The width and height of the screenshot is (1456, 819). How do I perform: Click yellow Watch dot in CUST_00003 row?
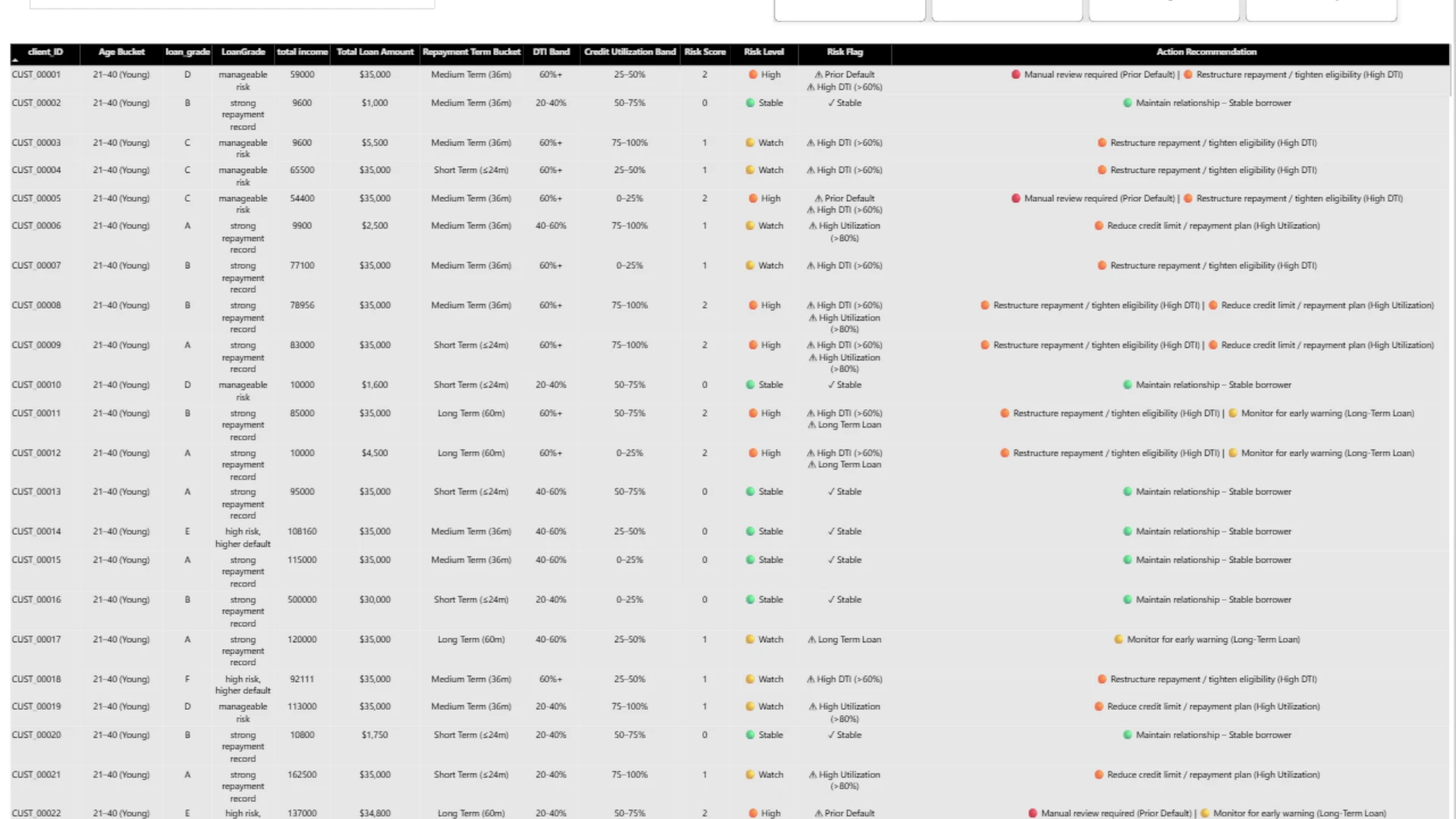[x=750, y=143]
